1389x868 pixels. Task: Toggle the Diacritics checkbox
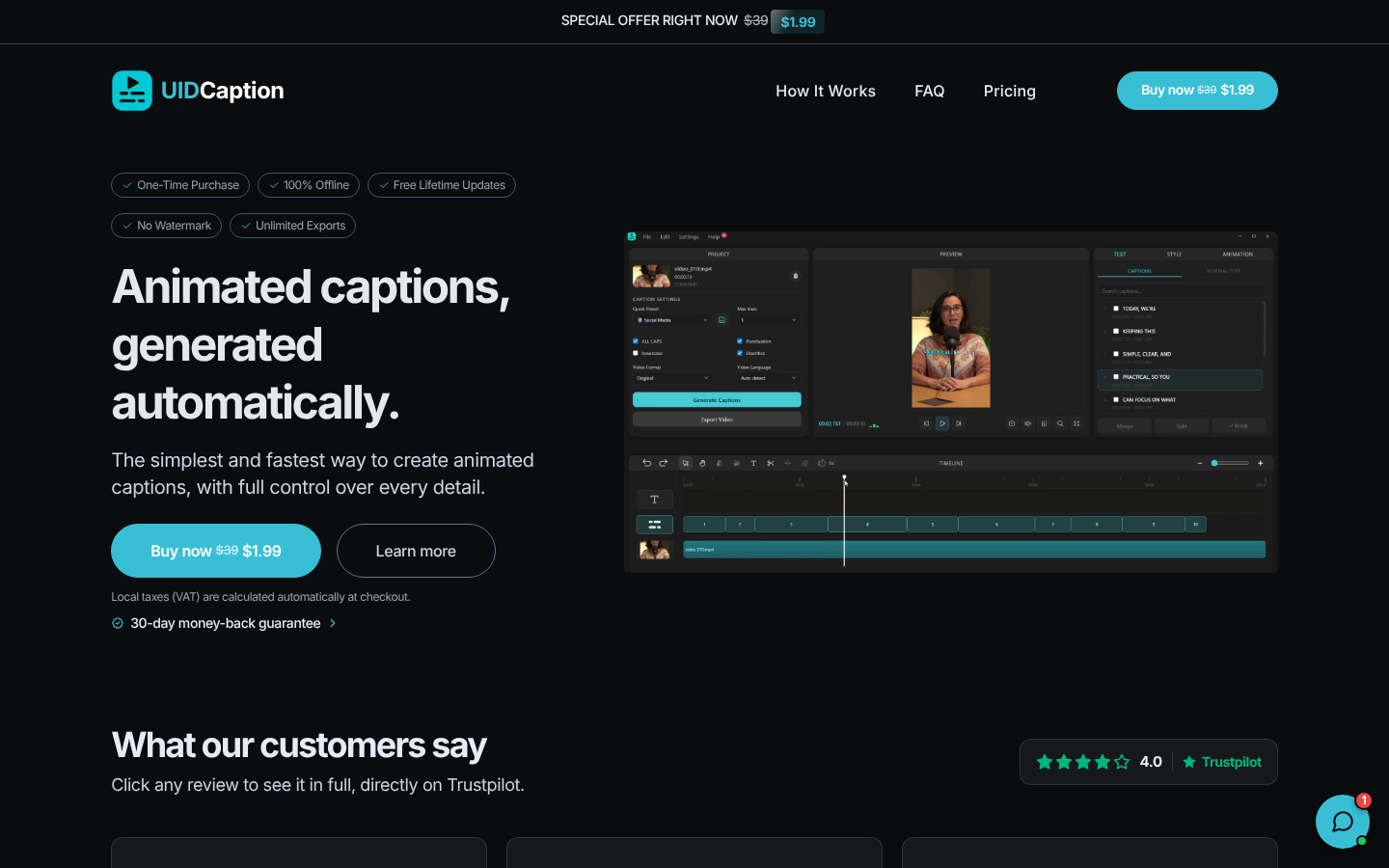740,353
